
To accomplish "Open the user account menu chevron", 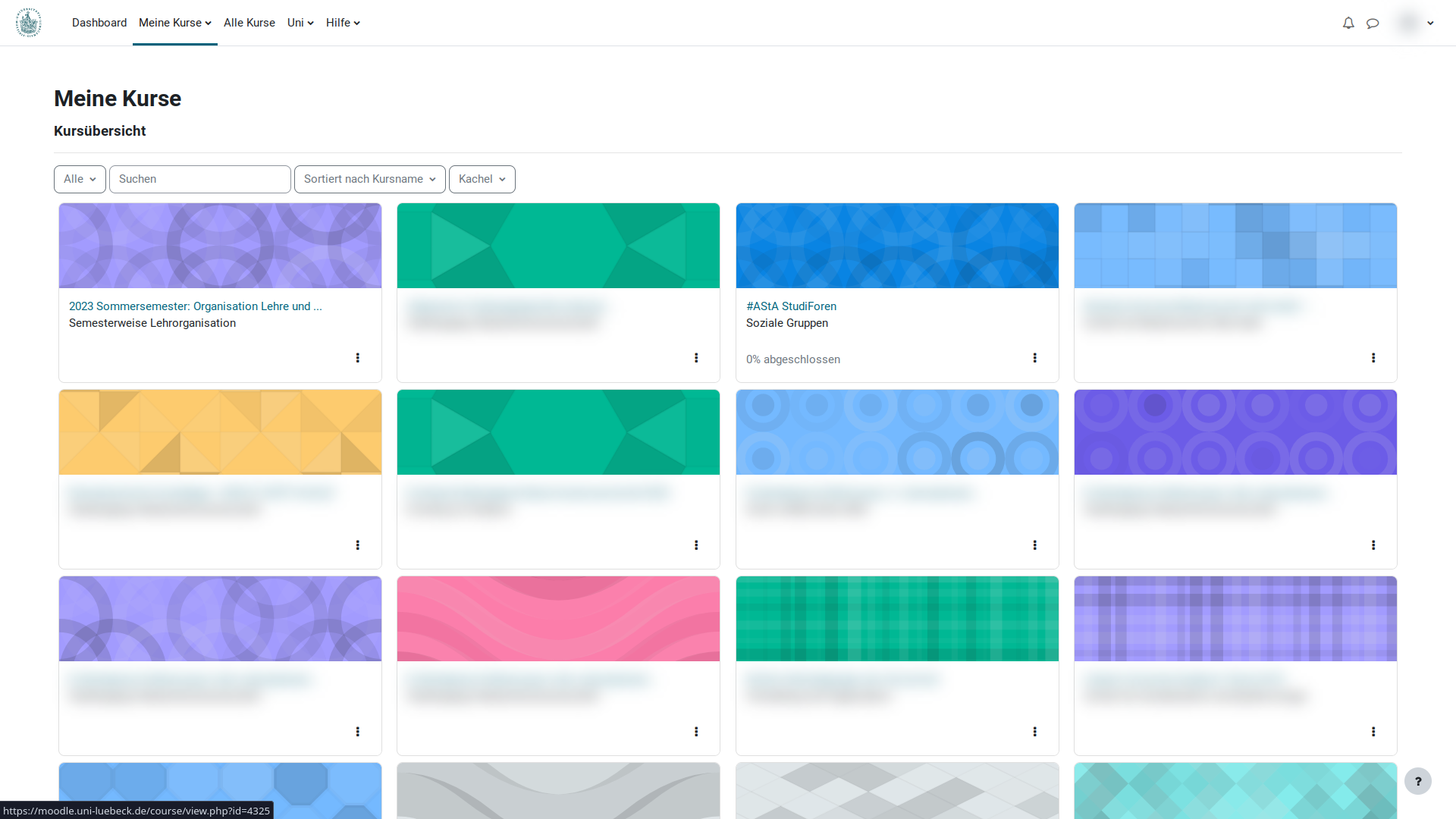I will (1430, 23).
